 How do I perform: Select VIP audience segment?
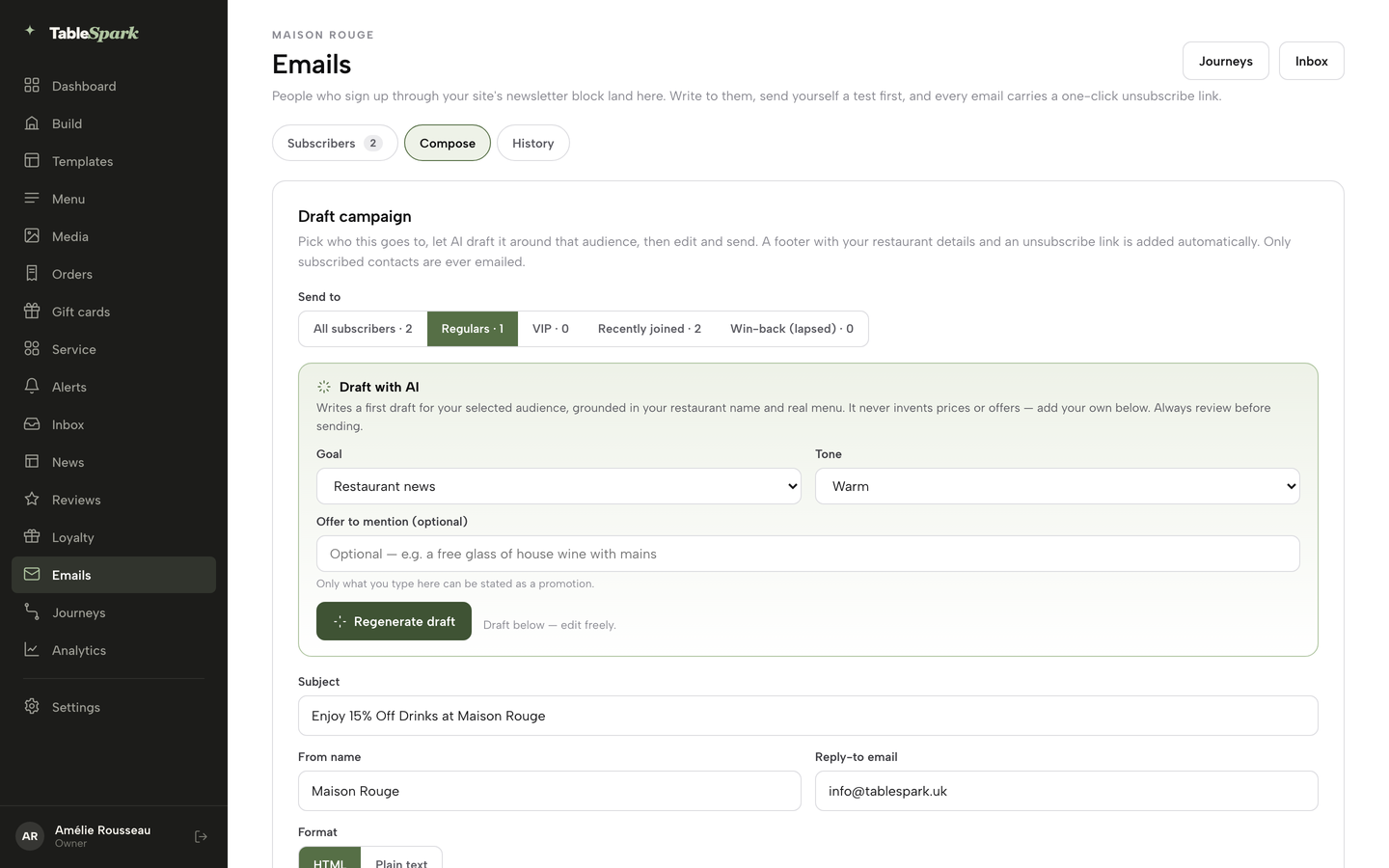pos(551,329)
